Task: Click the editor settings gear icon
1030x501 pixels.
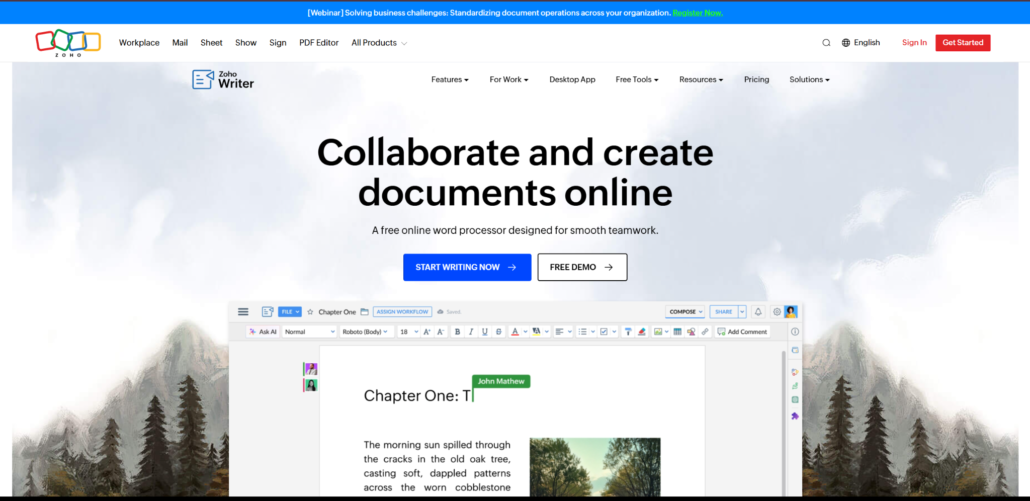Action: [776, 312]
